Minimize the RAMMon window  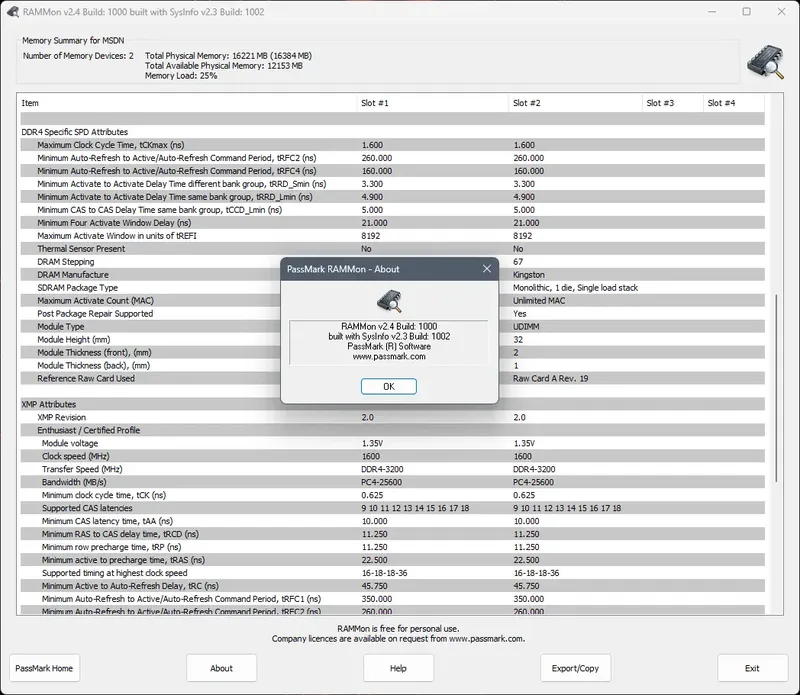tap(712, 12)
